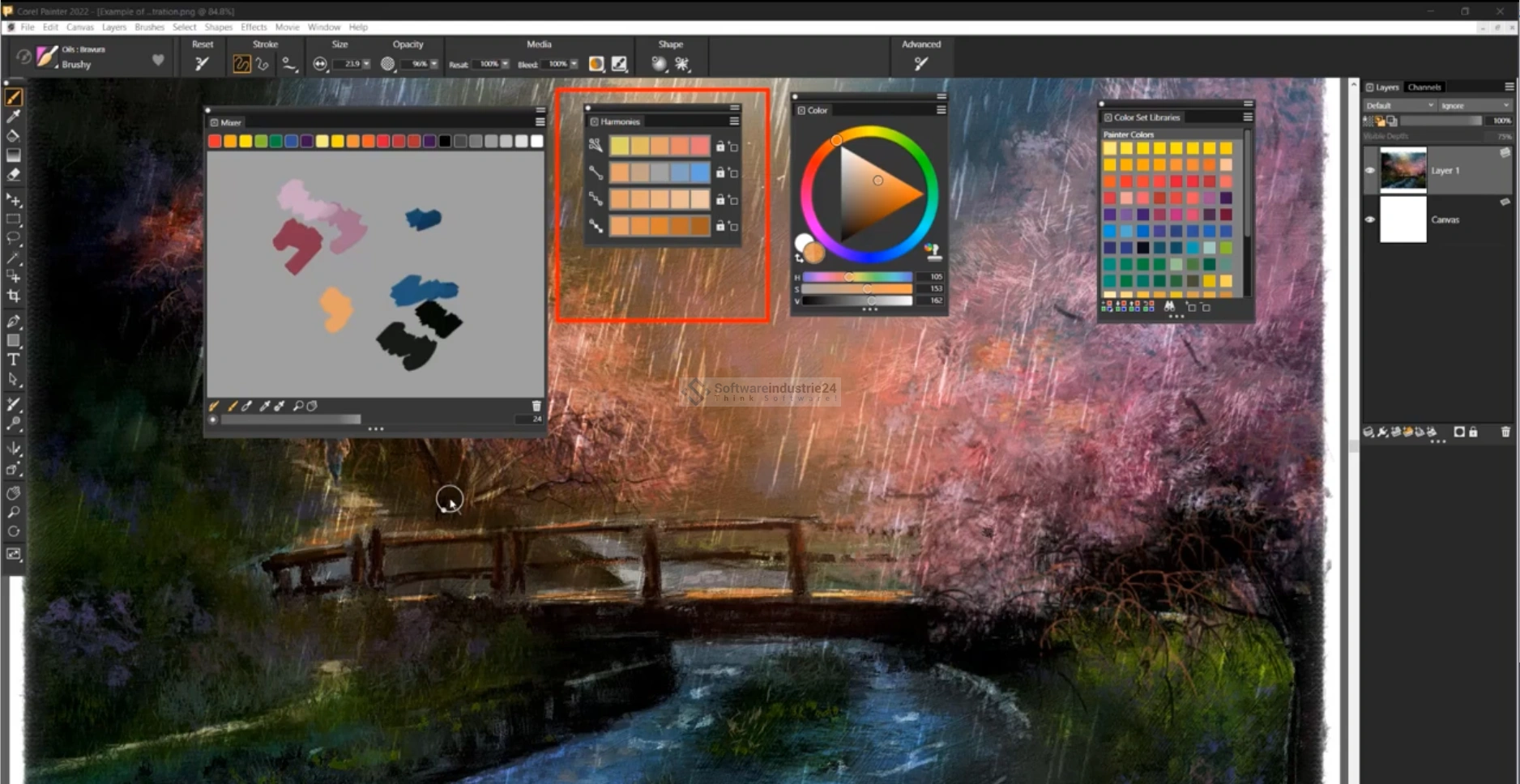Viewport: 1520px width, 784px height.
Task: Hide Layer 1 using its eye icon
Action: (1370, 170)
